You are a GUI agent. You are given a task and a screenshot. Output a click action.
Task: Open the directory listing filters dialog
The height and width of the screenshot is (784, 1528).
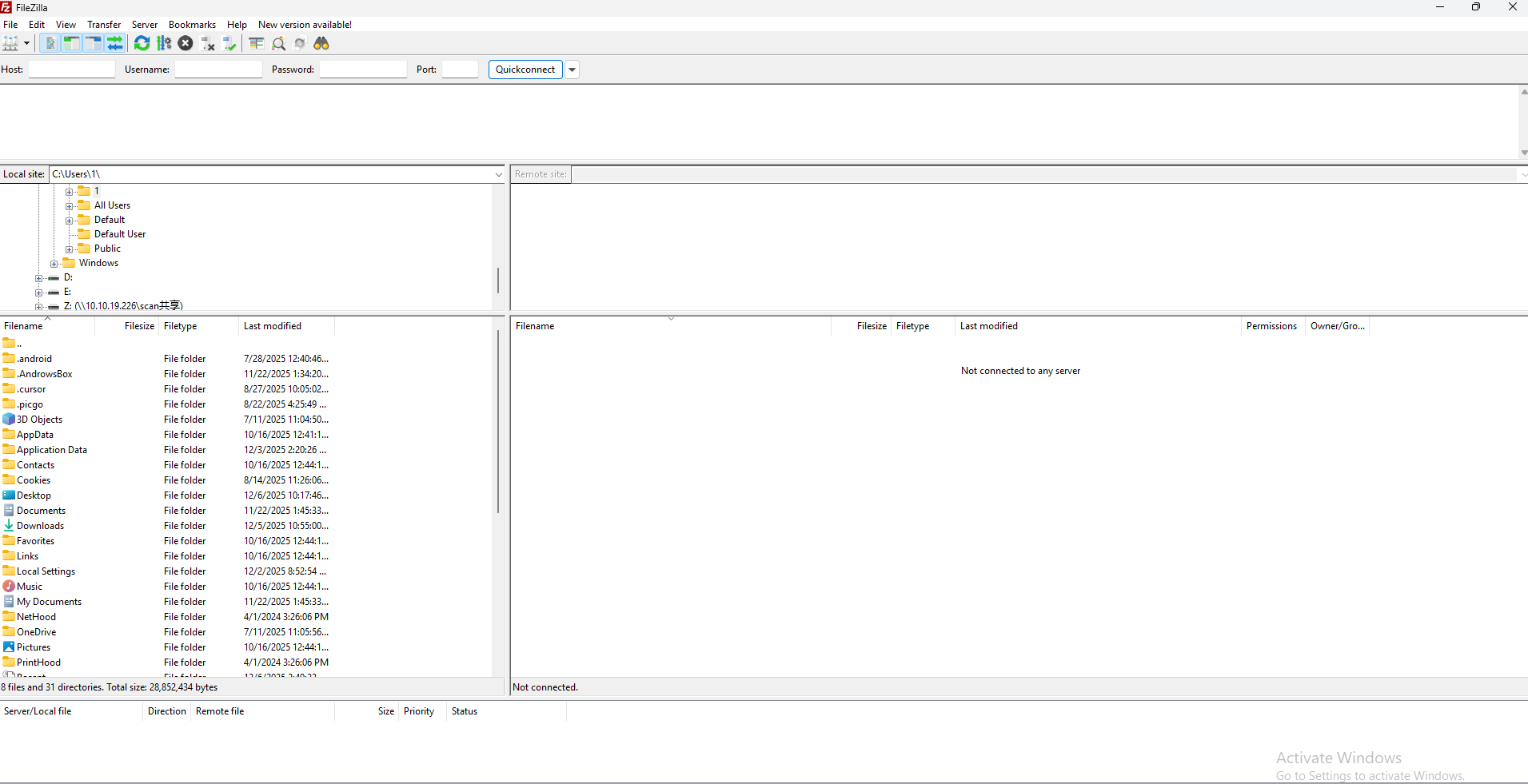tap(256, 43)
